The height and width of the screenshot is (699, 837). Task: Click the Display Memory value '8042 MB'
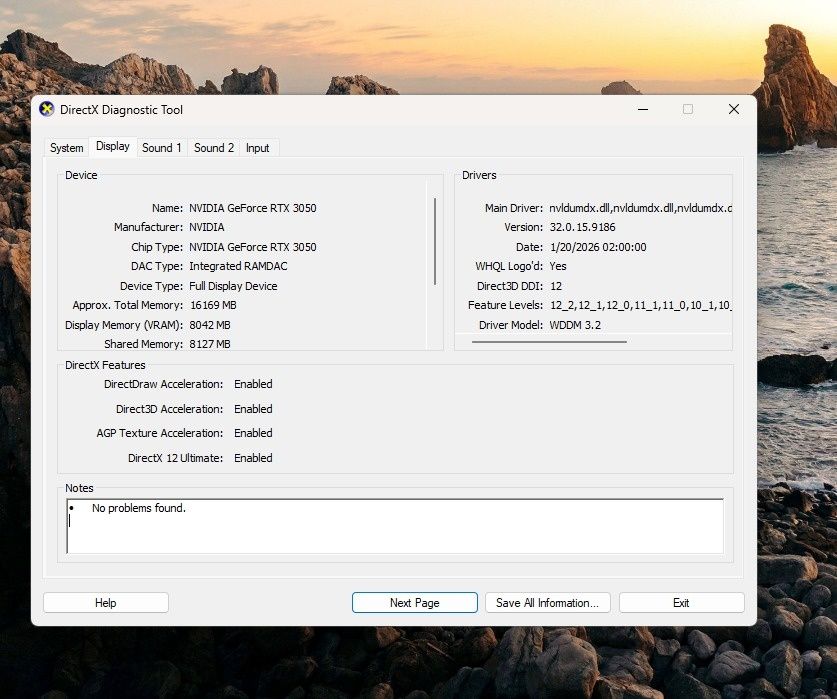[210, 325]
